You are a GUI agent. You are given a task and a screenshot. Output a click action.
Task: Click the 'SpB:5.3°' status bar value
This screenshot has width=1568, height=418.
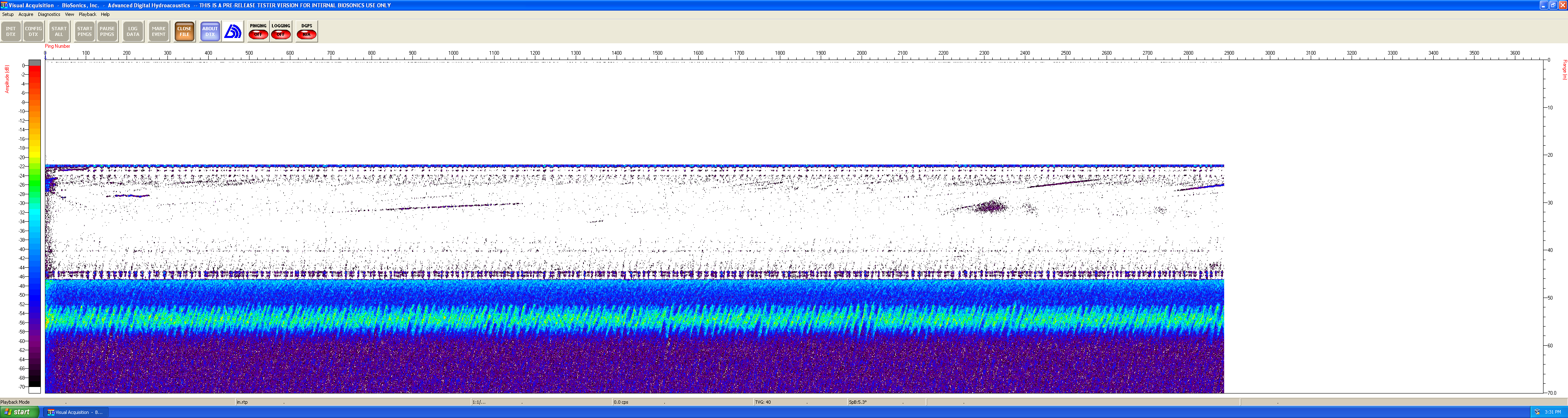(x=857, y=402)
